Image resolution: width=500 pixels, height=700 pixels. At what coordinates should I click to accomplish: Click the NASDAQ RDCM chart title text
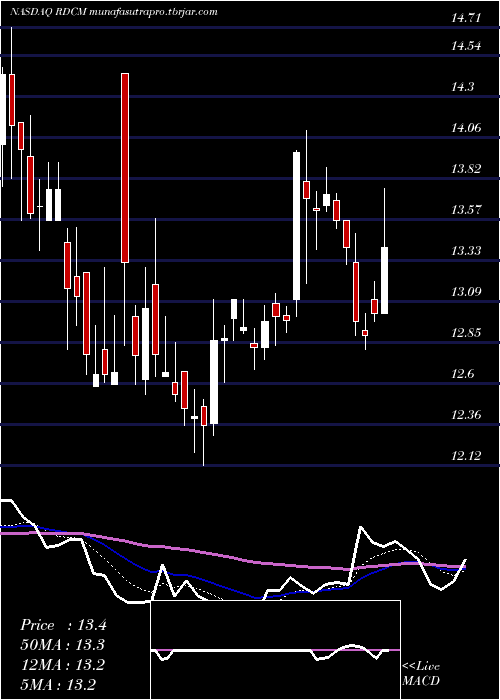pos(113,12)
